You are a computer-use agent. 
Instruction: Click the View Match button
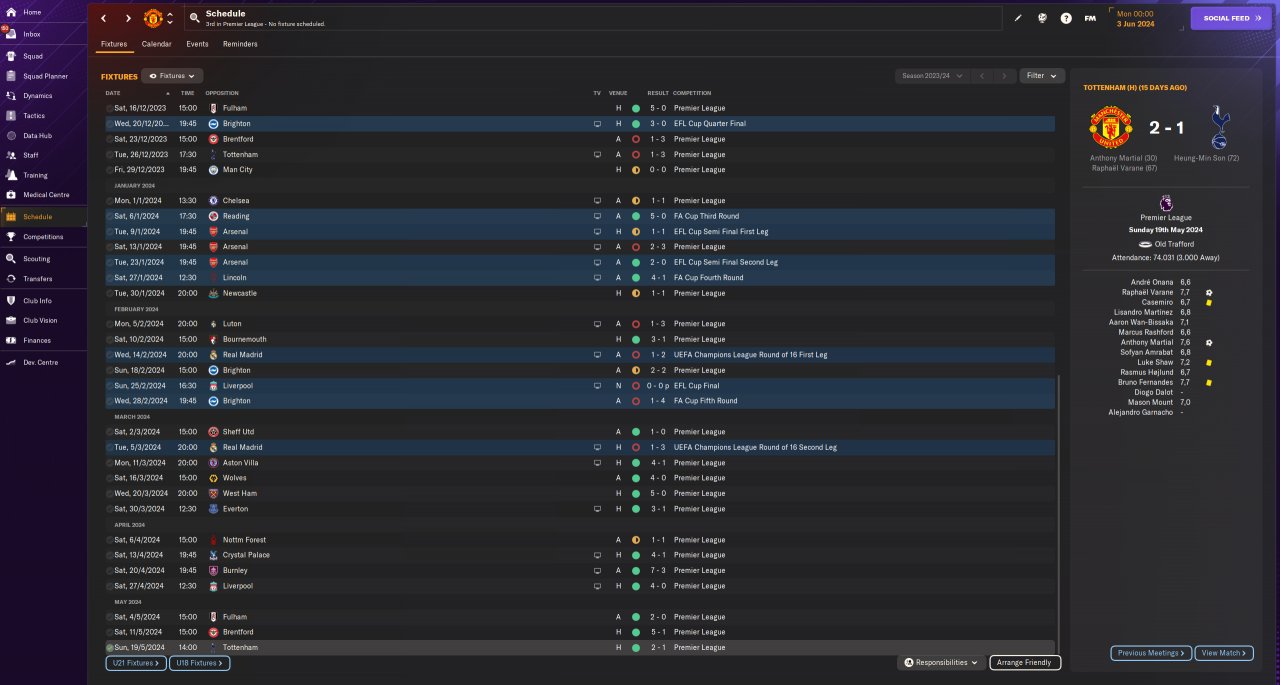coord(1224,653)
